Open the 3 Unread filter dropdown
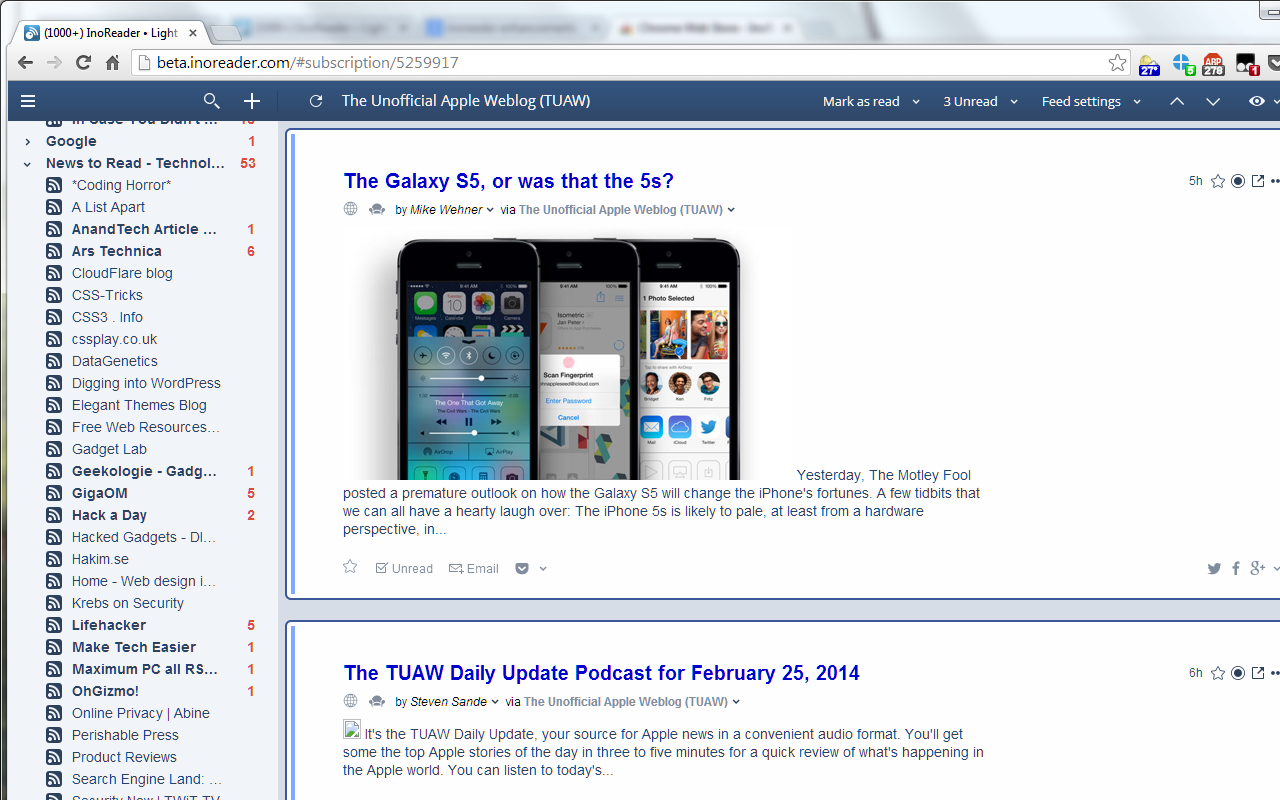The height and width of the screenshot is (800, 1280). (980, 101)
